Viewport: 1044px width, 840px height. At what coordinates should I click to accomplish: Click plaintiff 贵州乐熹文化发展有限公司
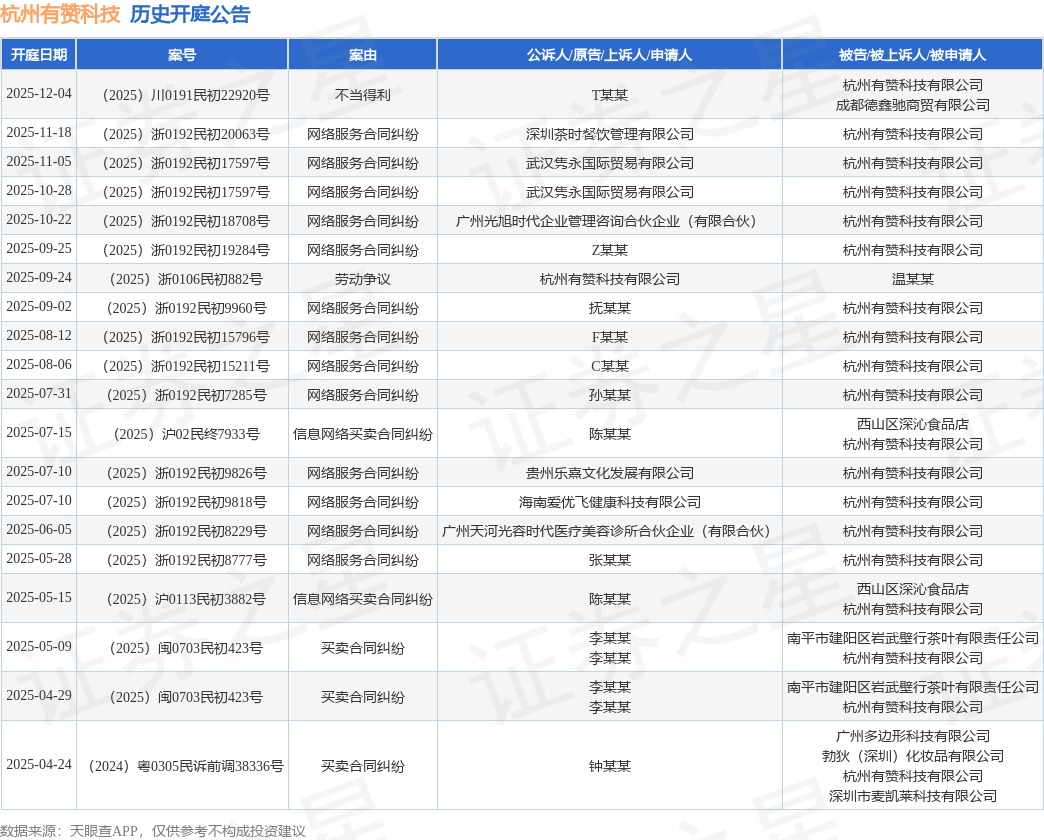coord(609,473)
